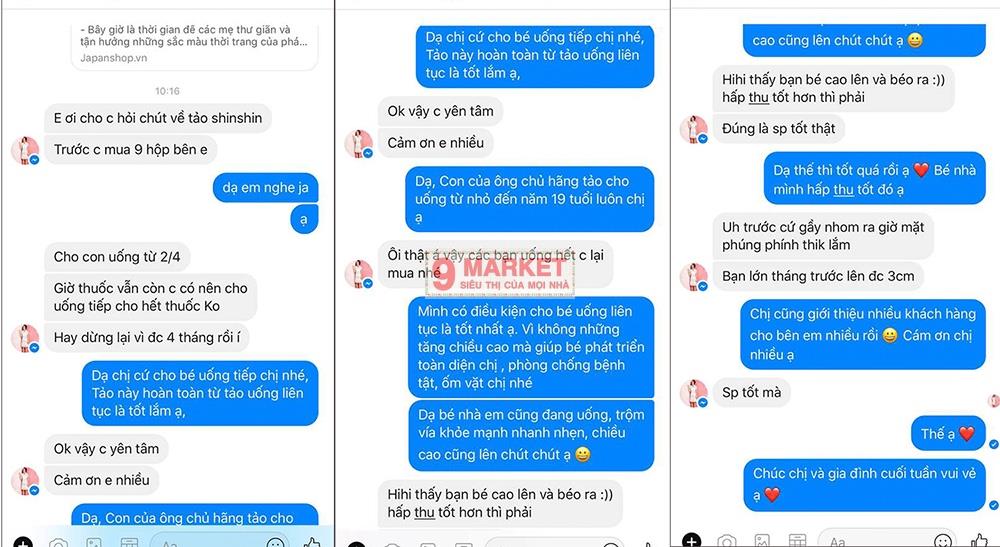Screen dimensions: 1000x547
Task: Tap the avatar beside 'Trước c mua 9 hộp bên e'
Action: [26, 150]
